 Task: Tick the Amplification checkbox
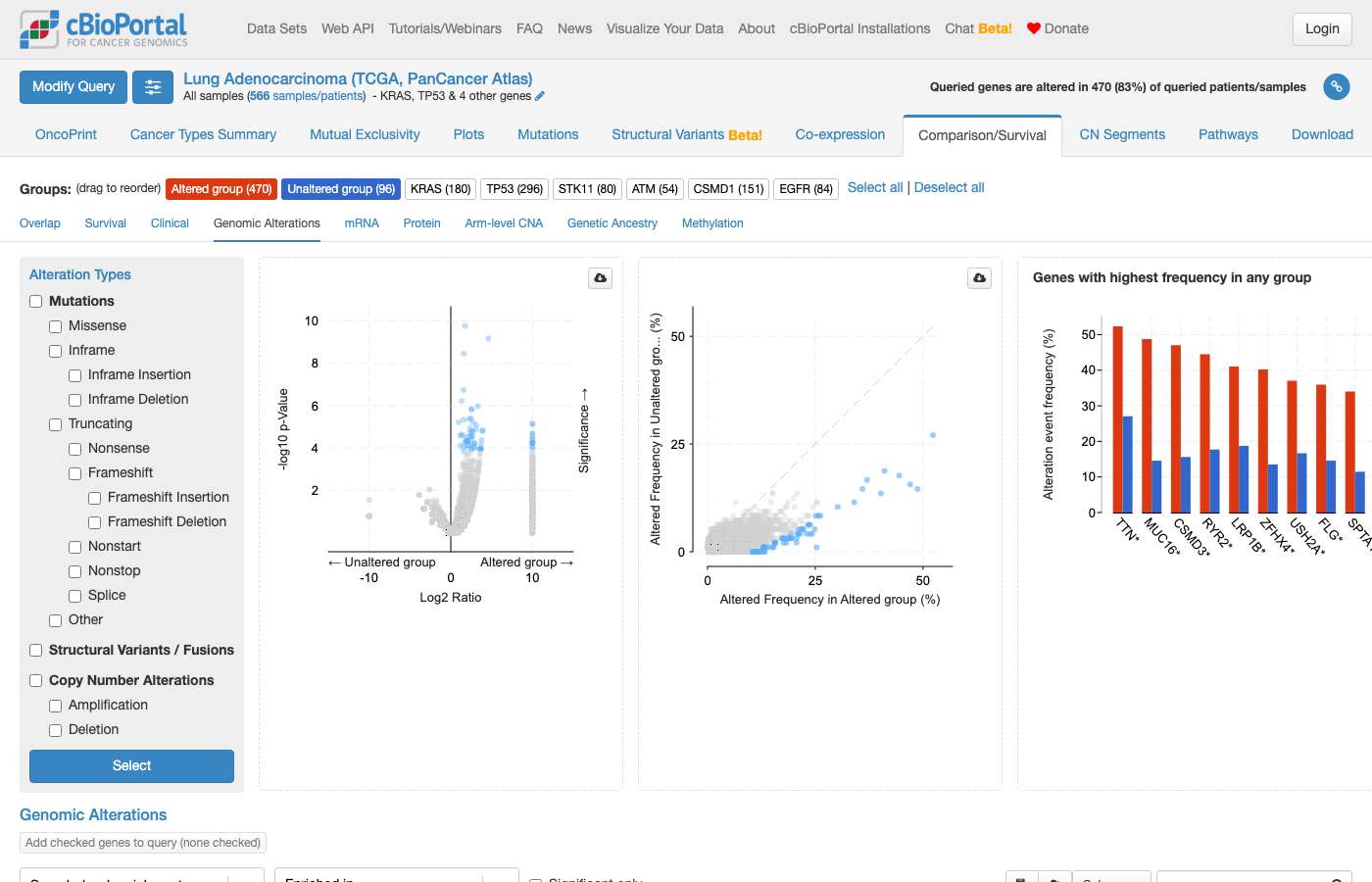[56, 706]
